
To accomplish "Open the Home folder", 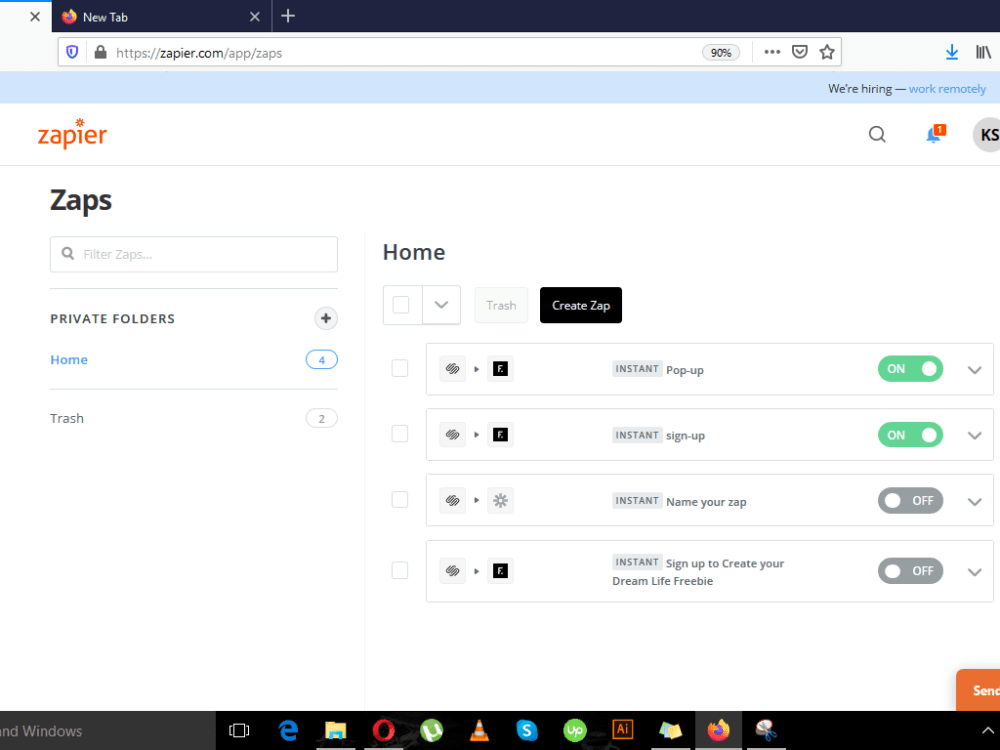I will point(69,360).
